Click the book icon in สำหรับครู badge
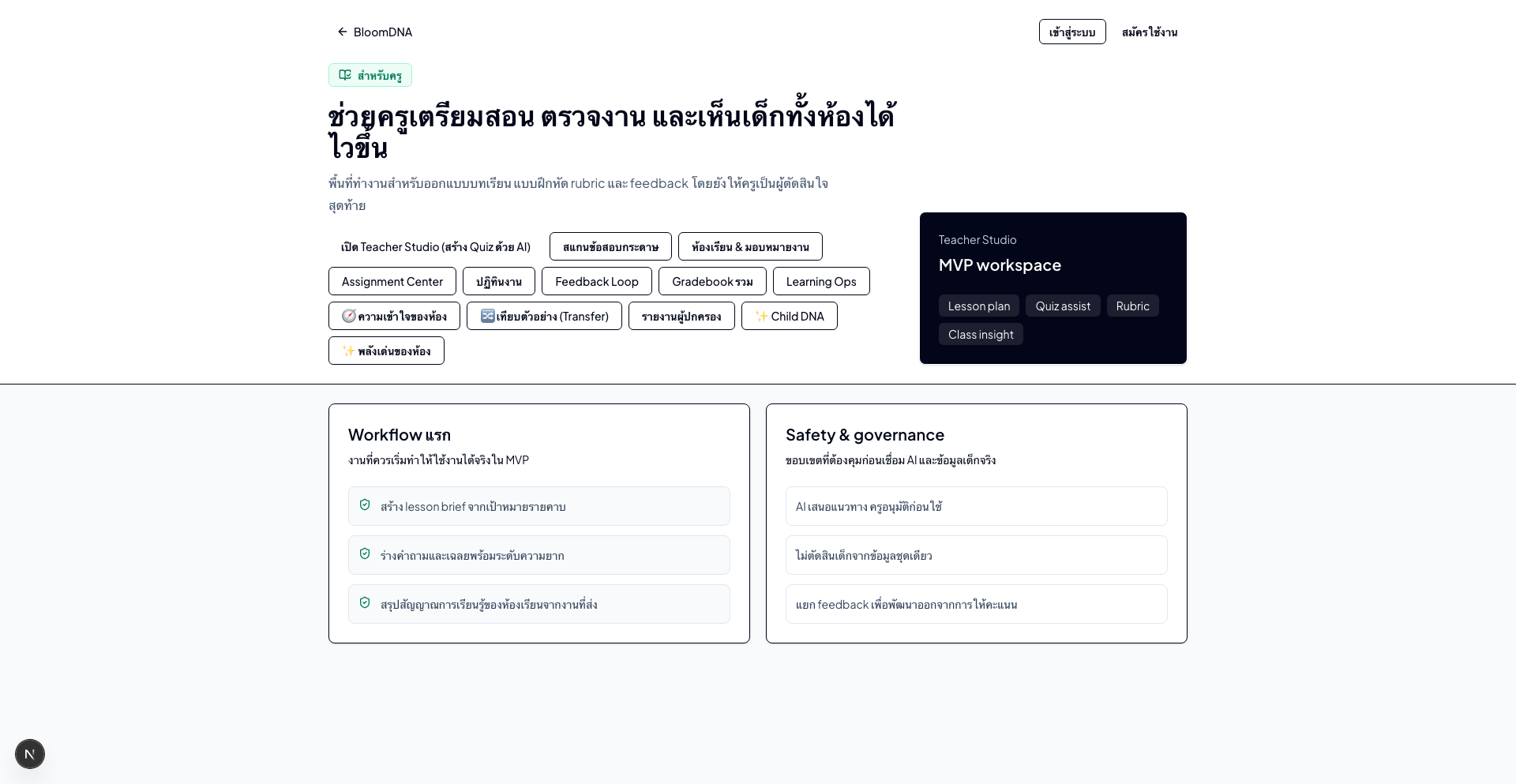Viewport: 1516px width, 784px height. [x=345, y=75]
